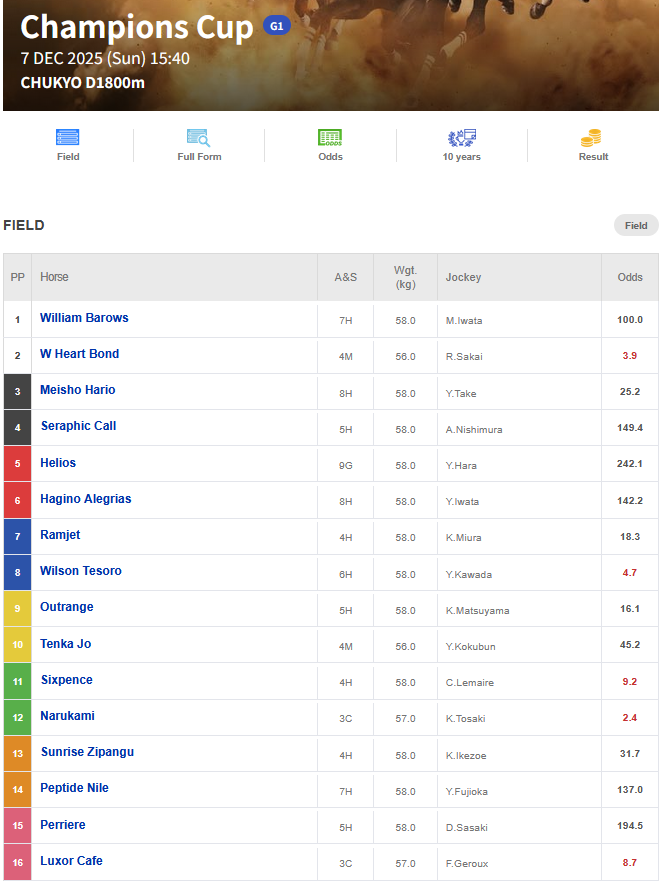This screenshot has width=663, height=887.
Task: Click Sixpence's odds value 9.2
Action: [x=630, y=682]
